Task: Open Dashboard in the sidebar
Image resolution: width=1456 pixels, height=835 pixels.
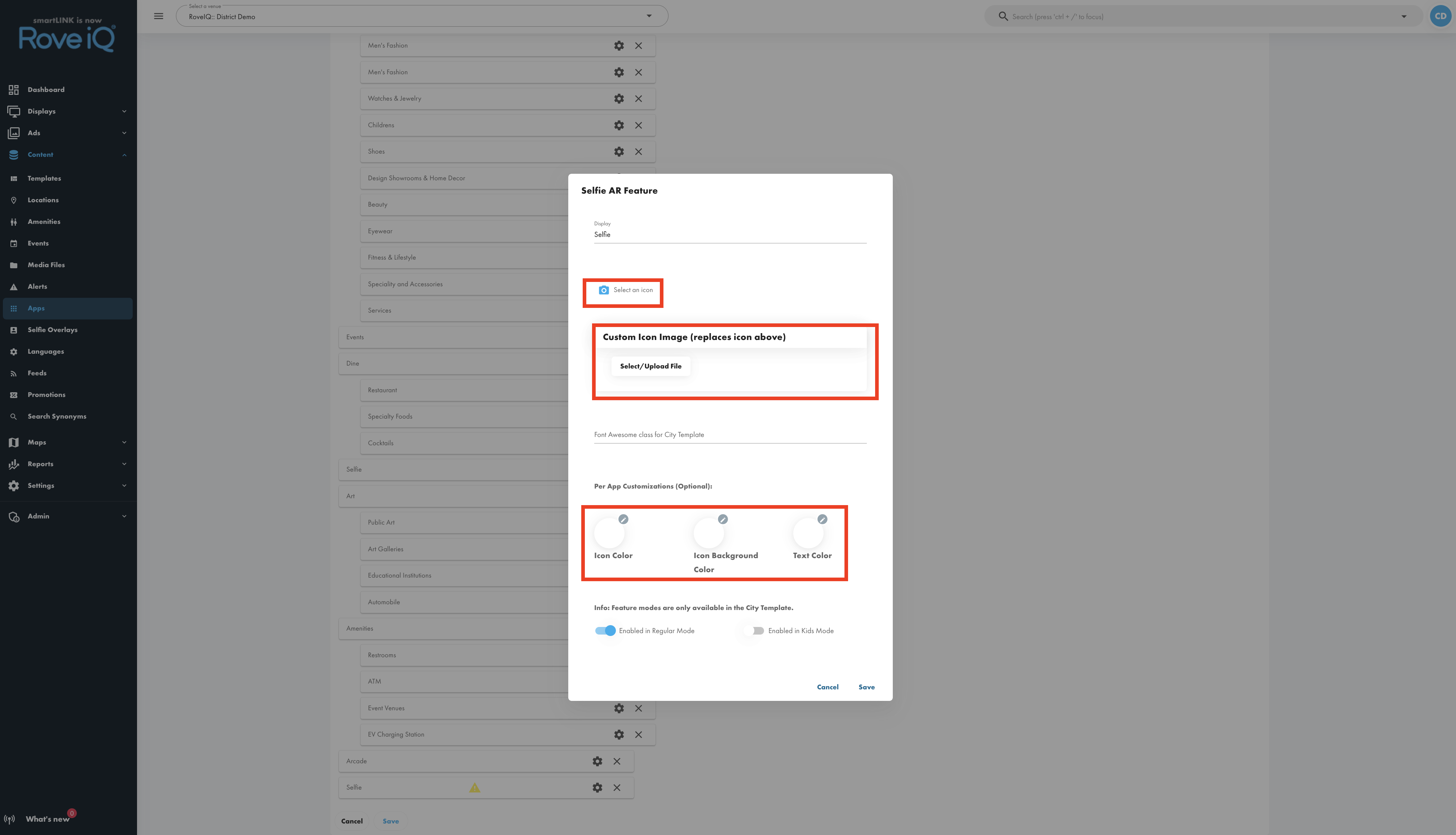Action: click(68, 89)
